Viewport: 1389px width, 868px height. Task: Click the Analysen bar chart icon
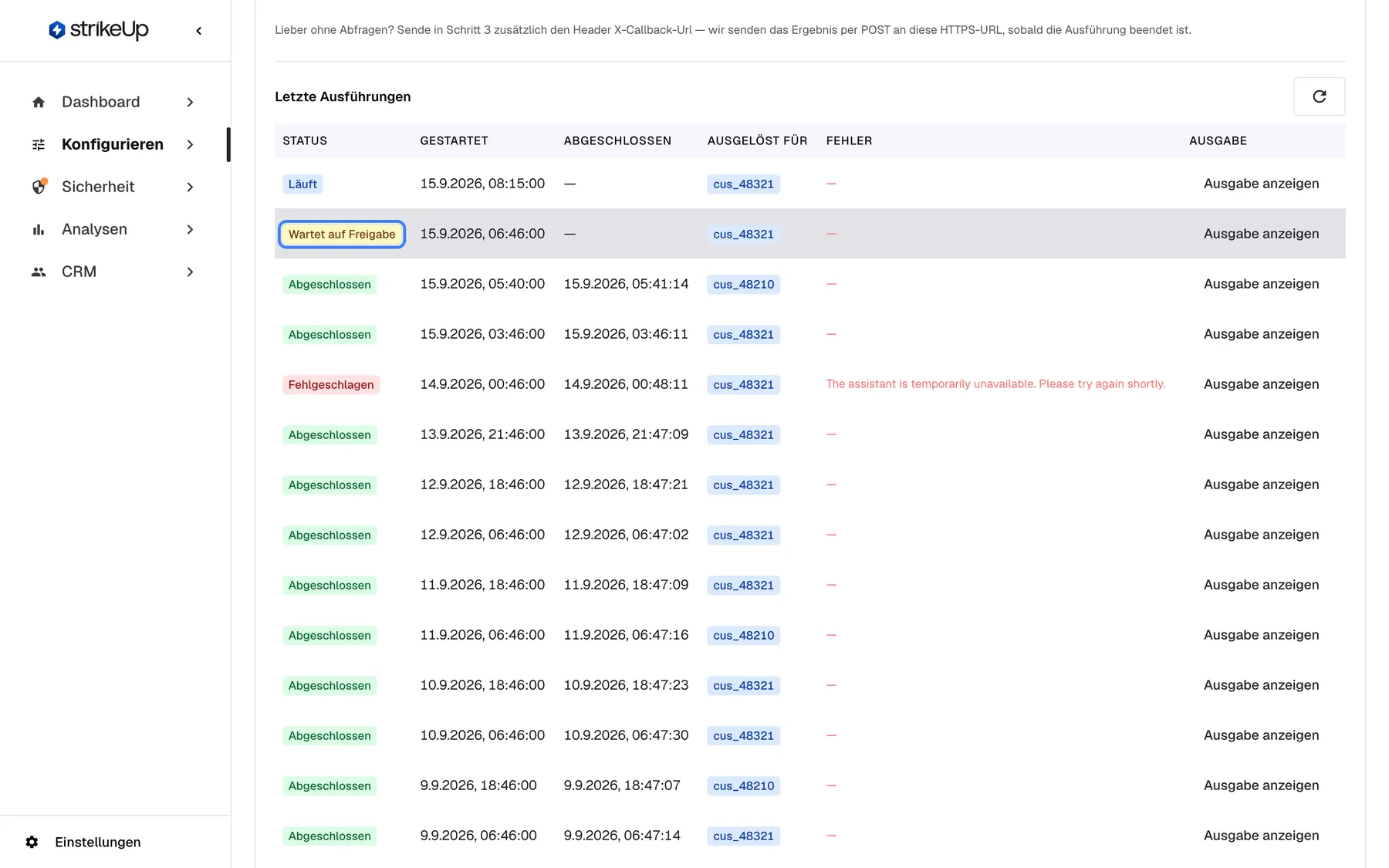pyautogui.click(x=39, y=229)
